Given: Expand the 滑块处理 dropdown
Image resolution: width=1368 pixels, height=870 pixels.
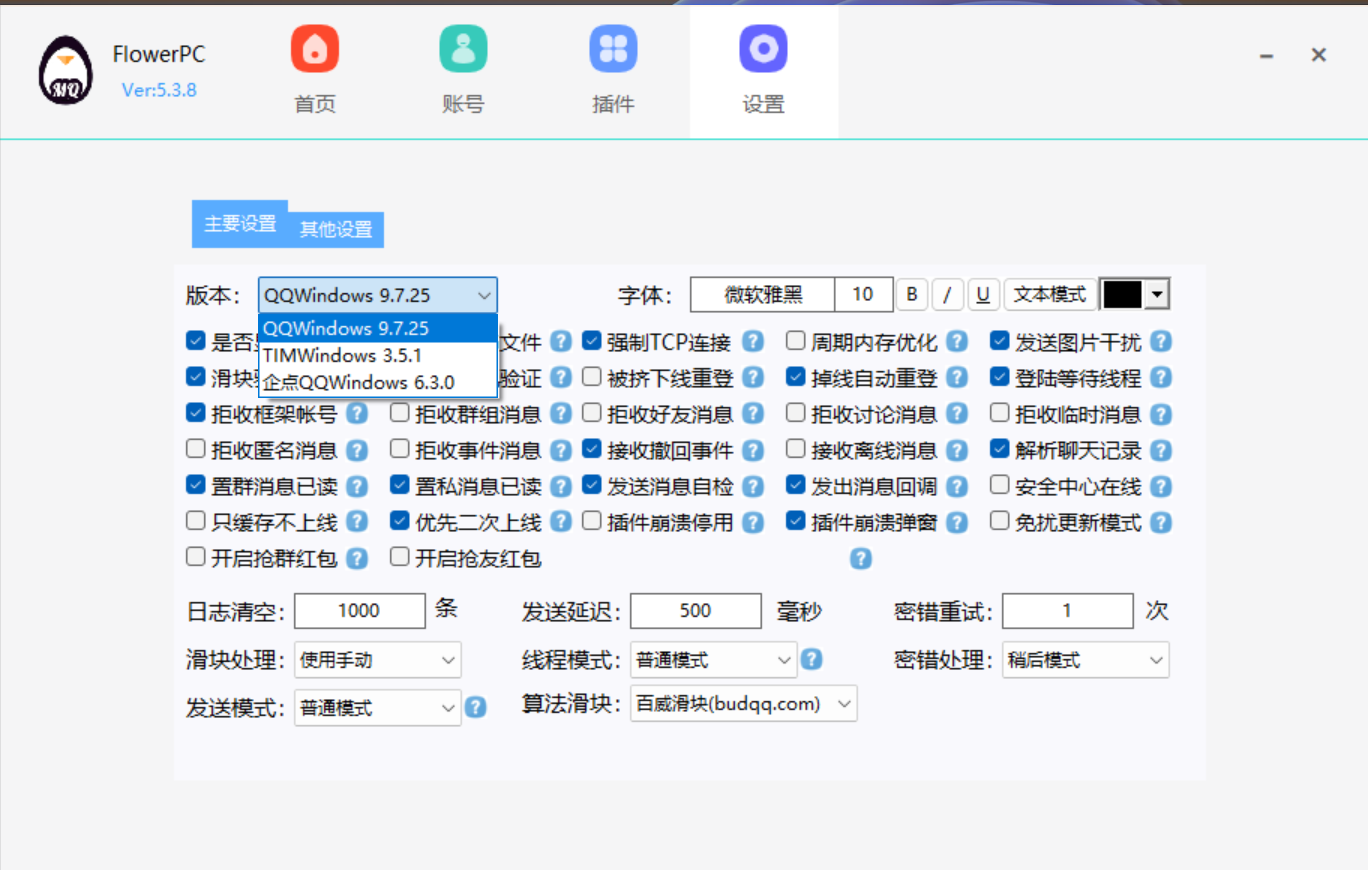Looking at the screenshot, I should [x=377, y=660].
